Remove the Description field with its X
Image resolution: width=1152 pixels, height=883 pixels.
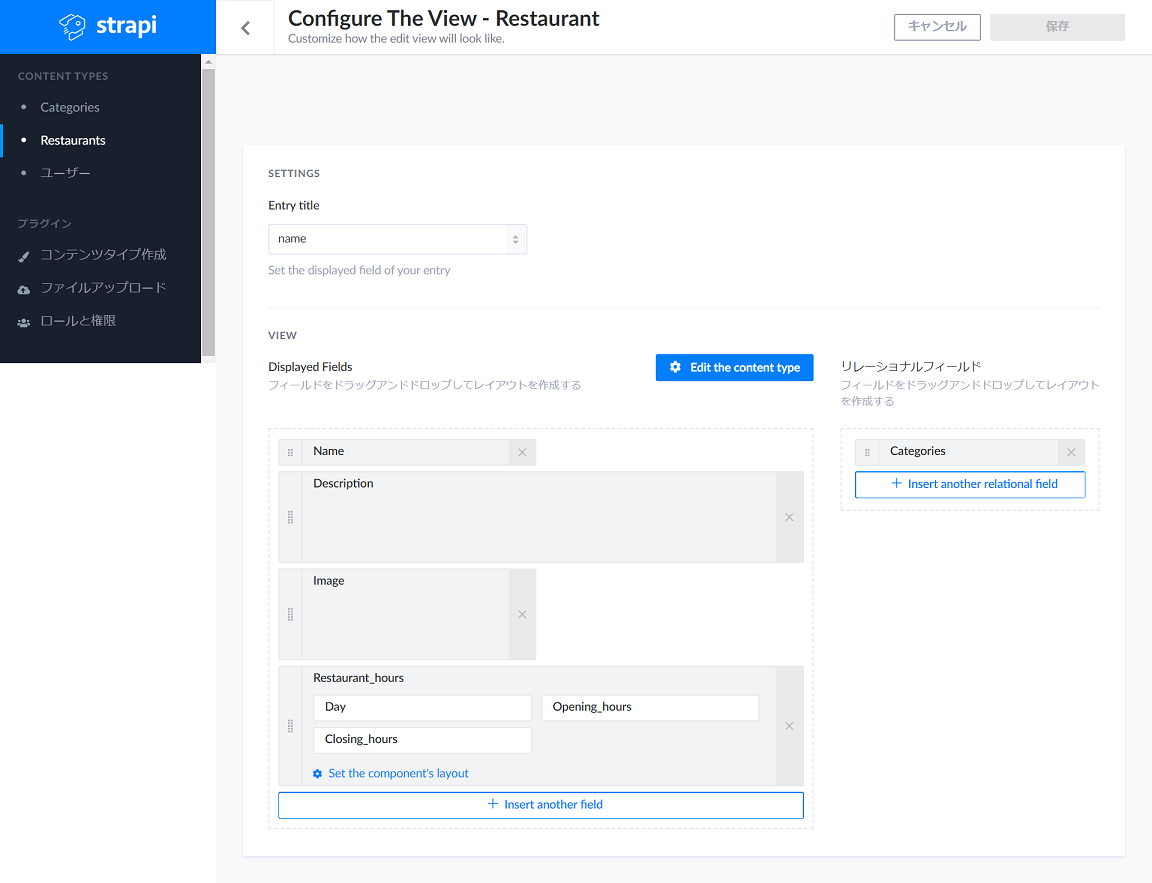[x=789, y=517]
